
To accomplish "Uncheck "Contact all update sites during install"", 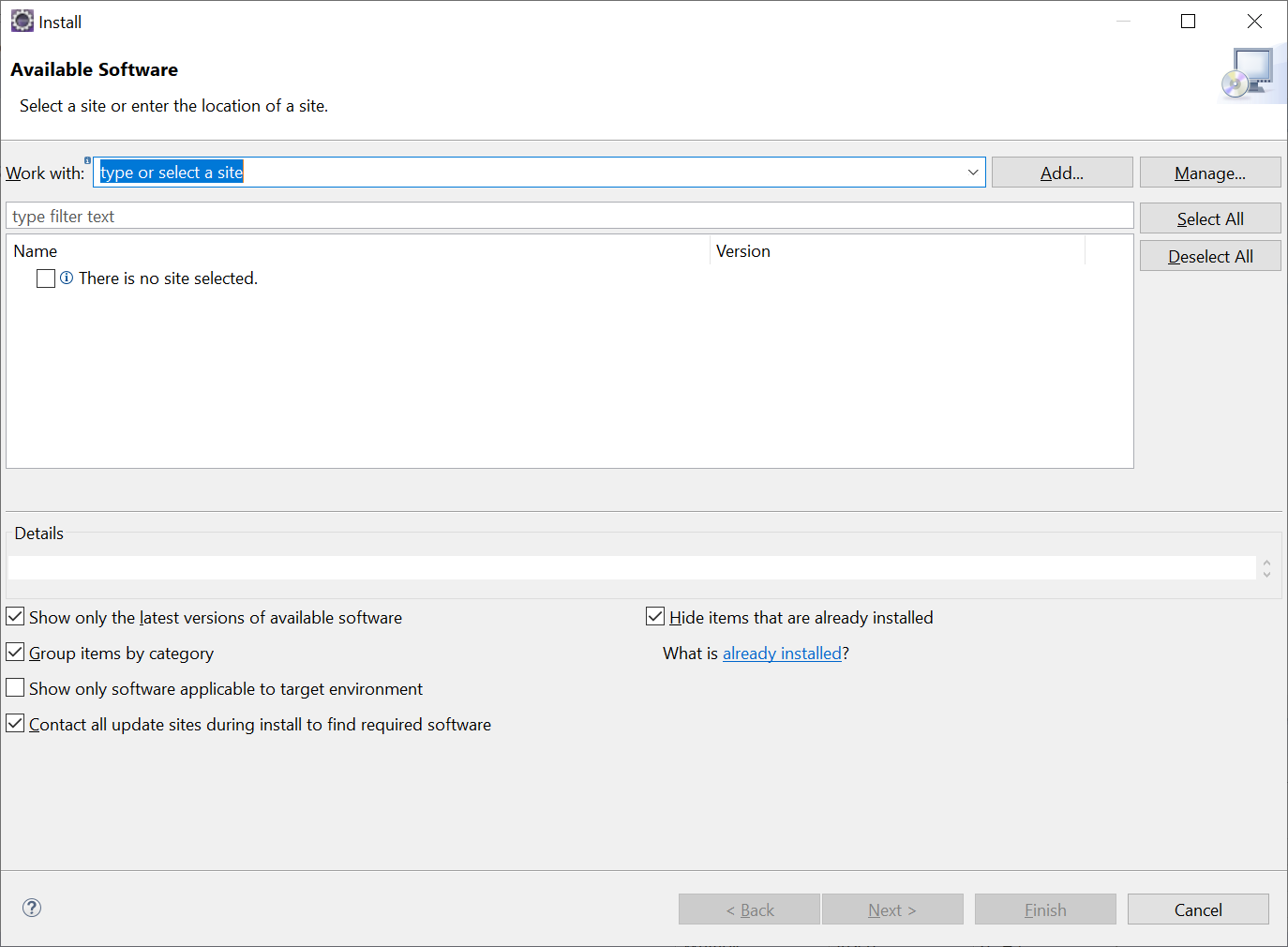I will [14, 723].
